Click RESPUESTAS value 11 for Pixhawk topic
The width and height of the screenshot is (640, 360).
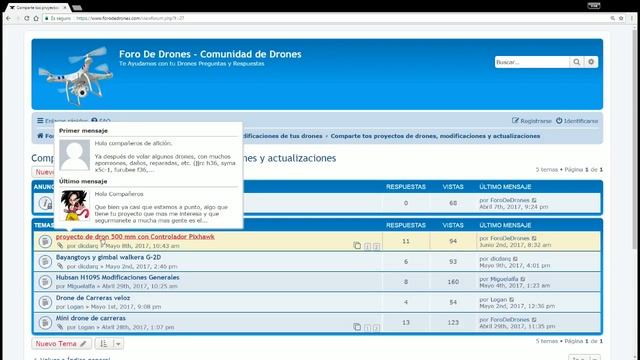(x=406, y=241)
